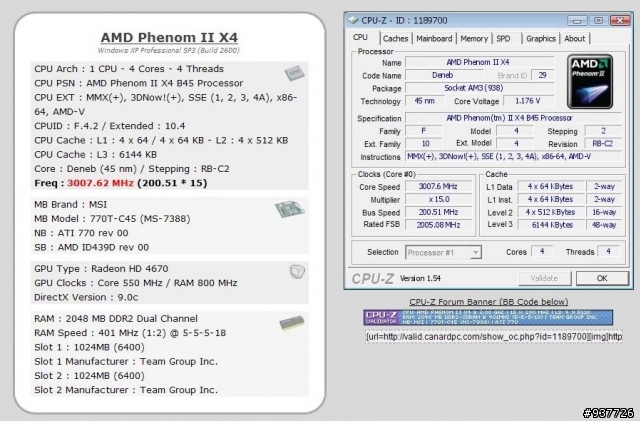Click the CPU-Z Forum Banner heading link
Screen dimensions: 640x421
(489, 302)
